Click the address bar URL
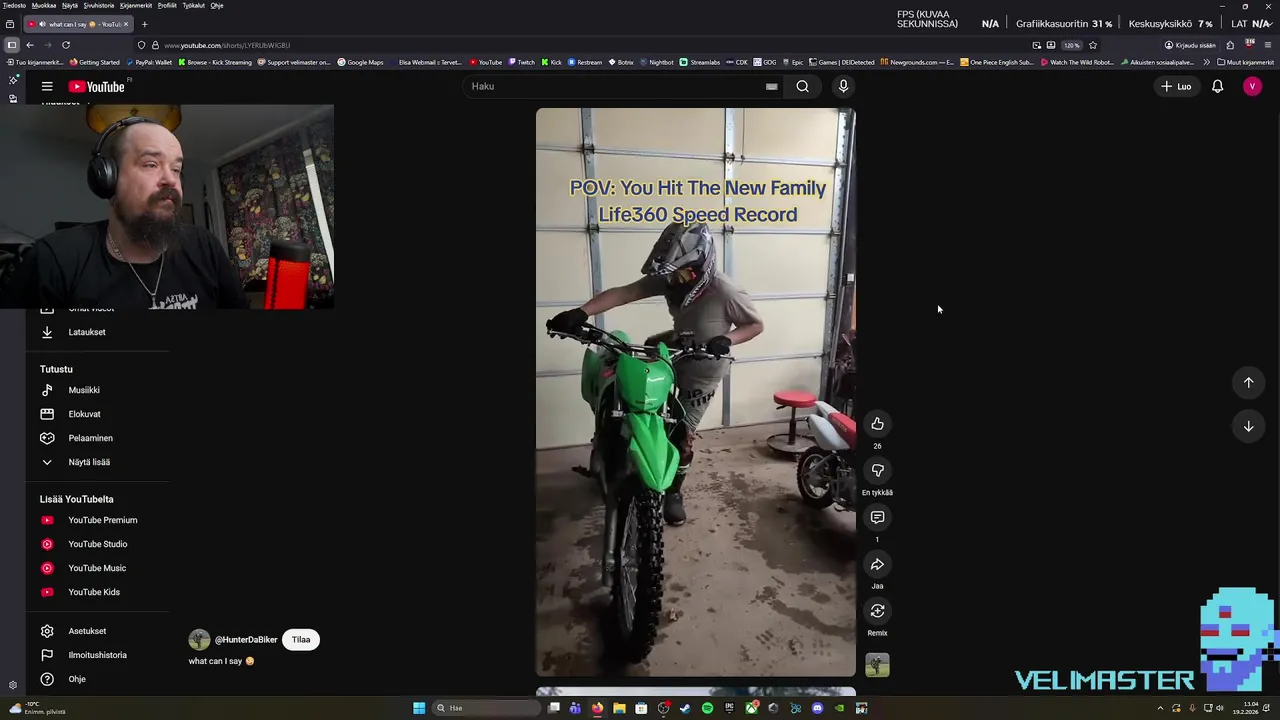This screenshot has width=1280, height=720. pos(227,45)
